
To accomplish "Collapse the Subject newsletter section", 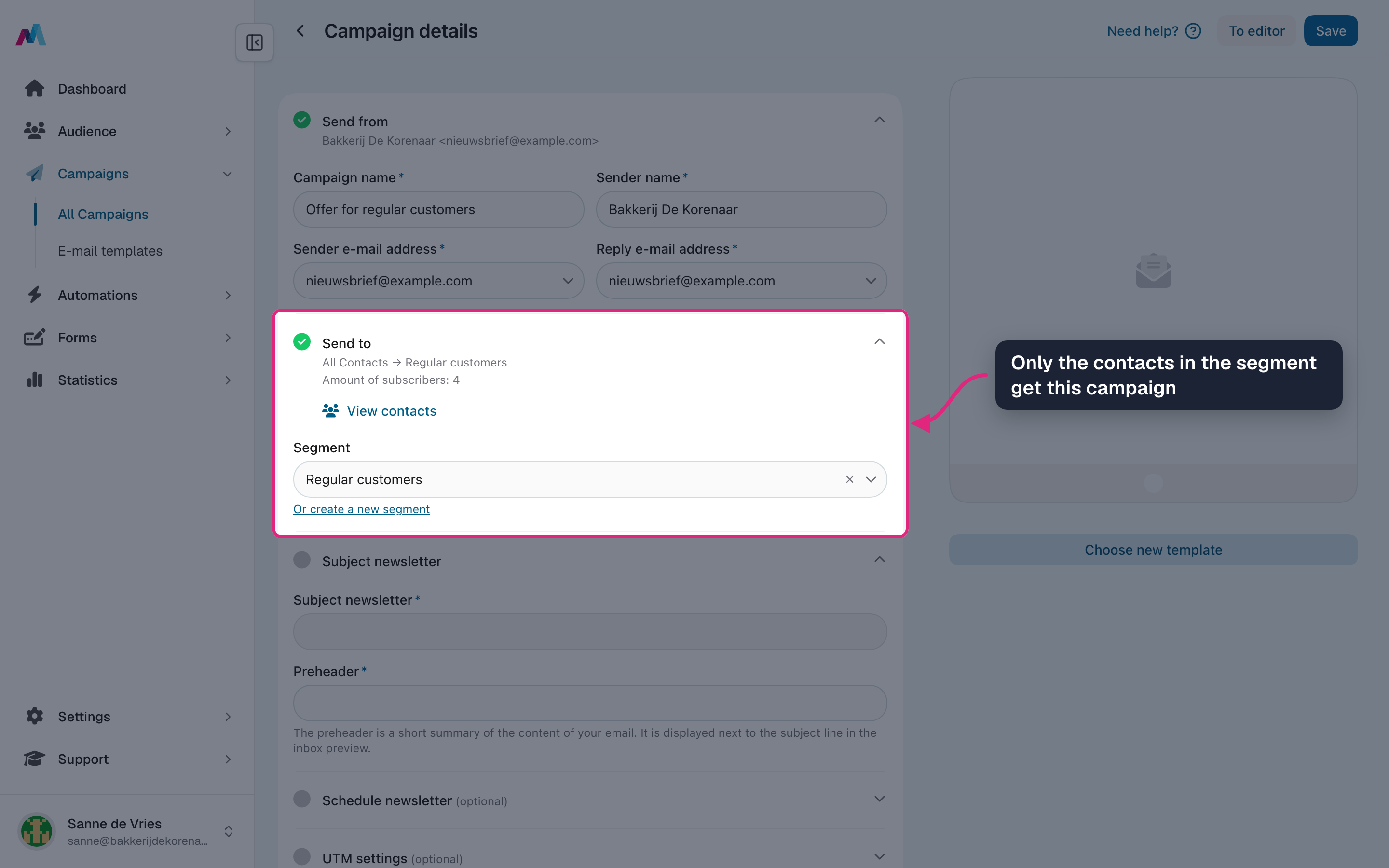I will coord(879,560).
